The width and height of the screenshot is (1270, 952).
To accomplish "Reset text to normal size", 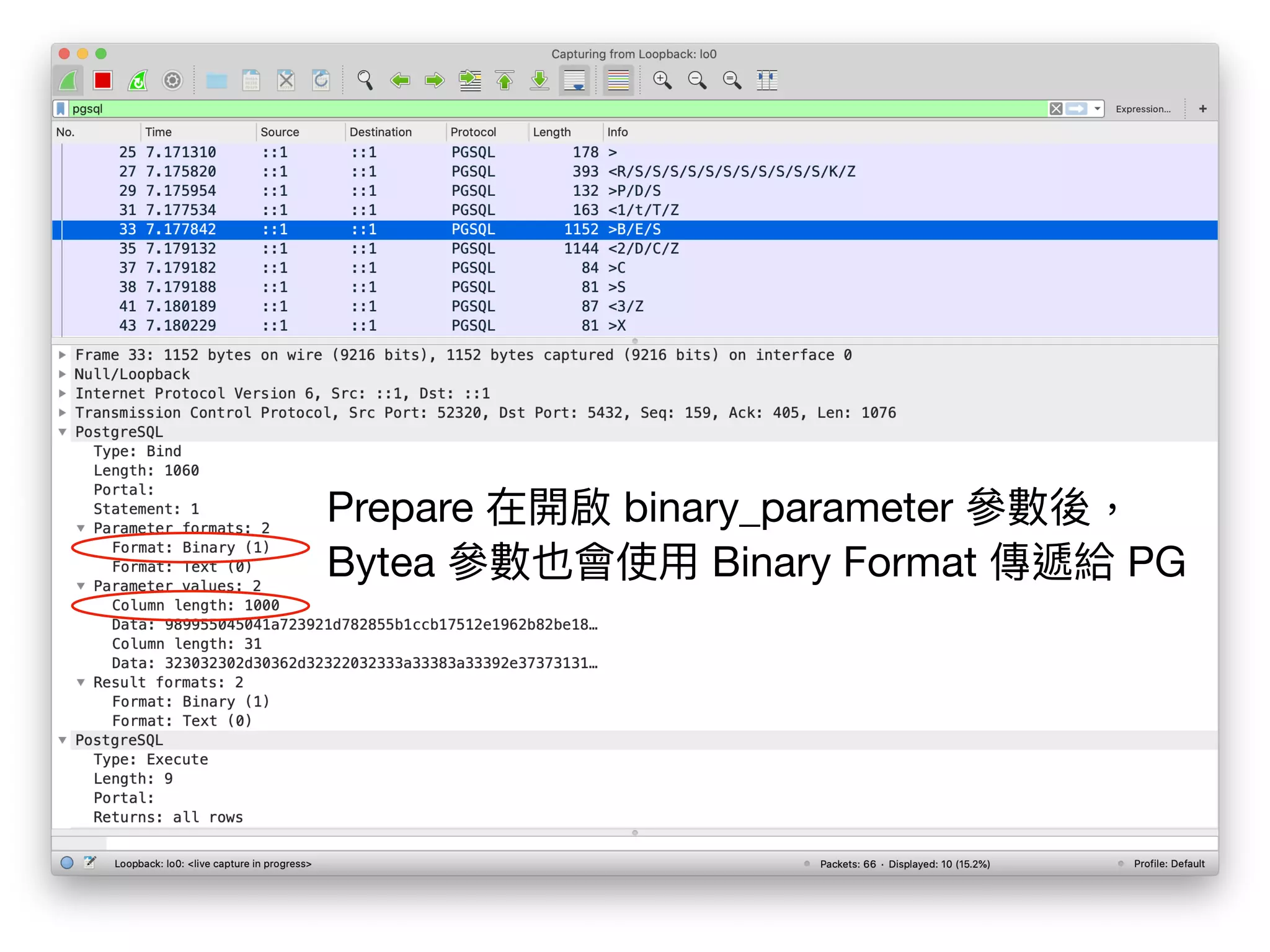I will [732, 81].
